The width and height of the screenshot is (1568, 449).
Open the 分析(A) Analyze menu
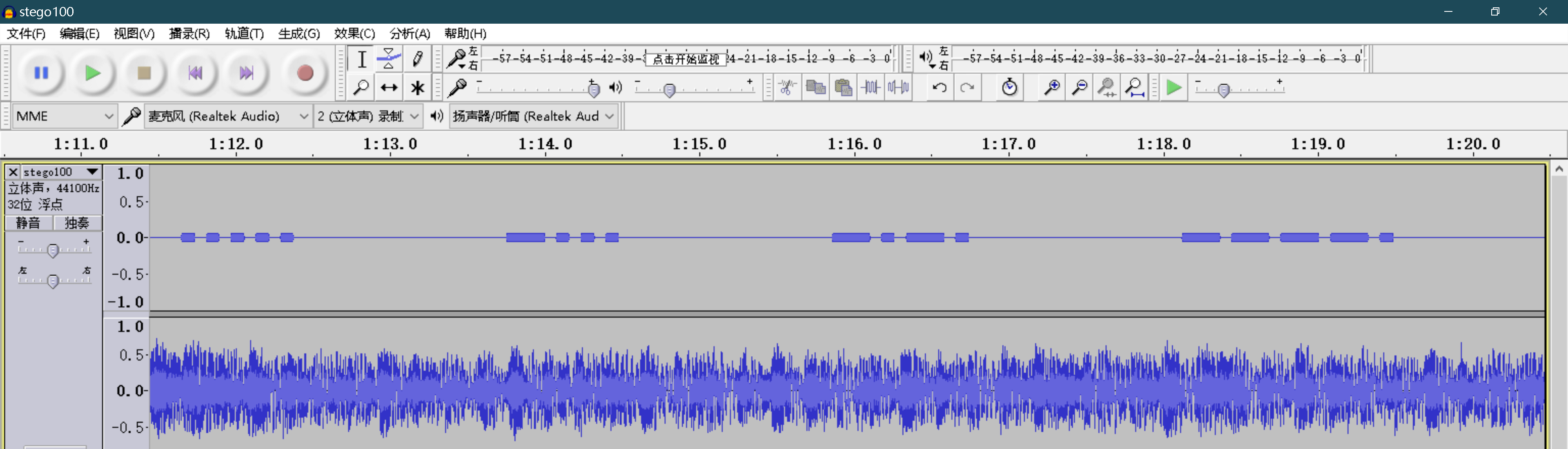(410, 33)
